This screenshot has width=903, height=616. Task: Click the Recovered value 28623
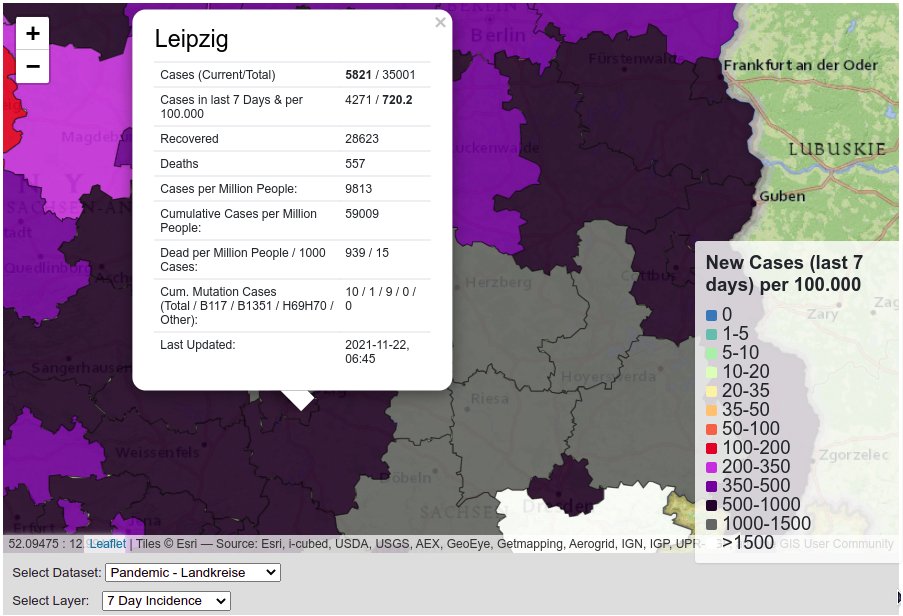(362, 139)
